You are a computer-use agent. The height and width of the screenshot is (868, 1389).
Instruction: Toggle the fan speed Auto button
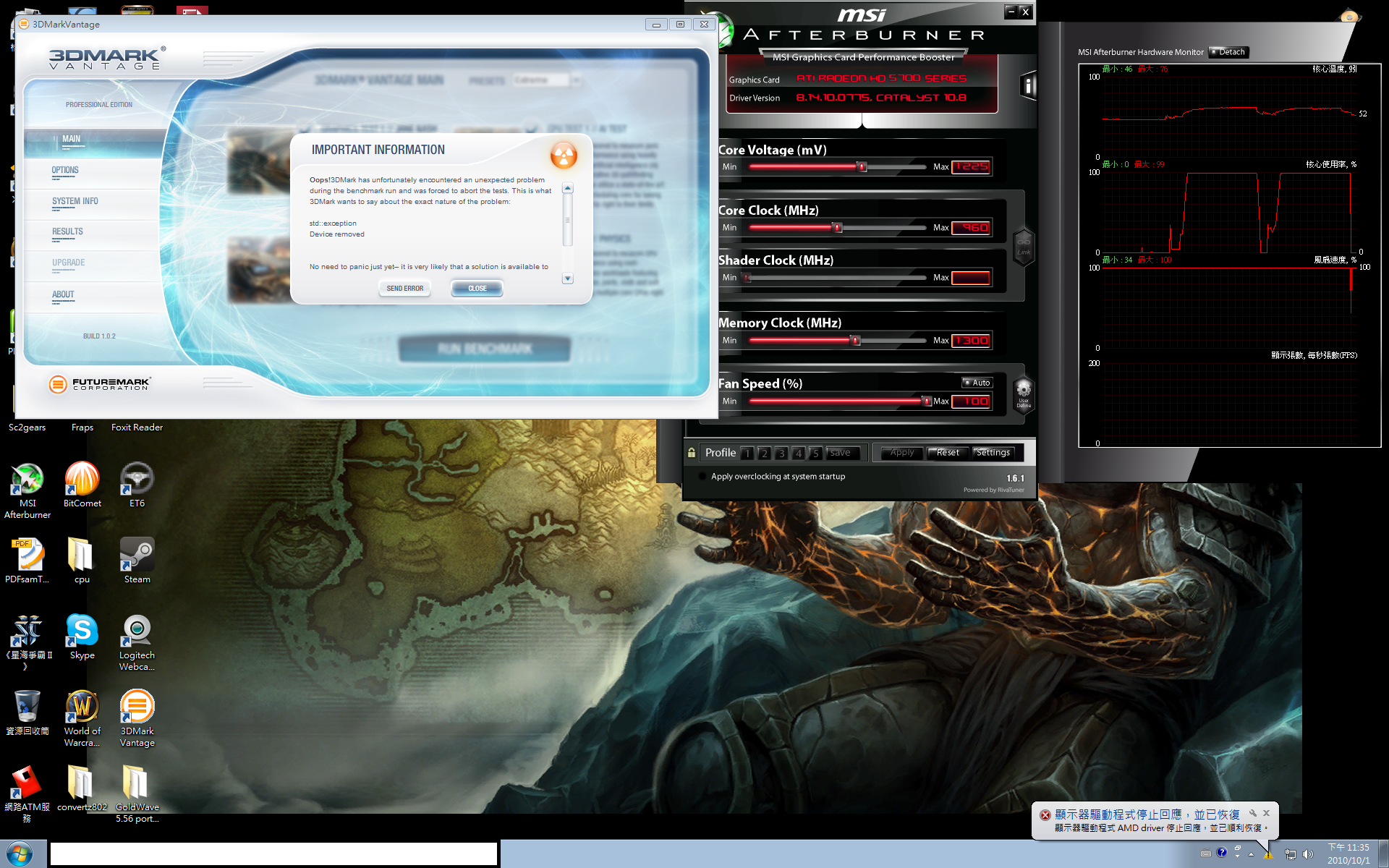click(x=977, y=383)
